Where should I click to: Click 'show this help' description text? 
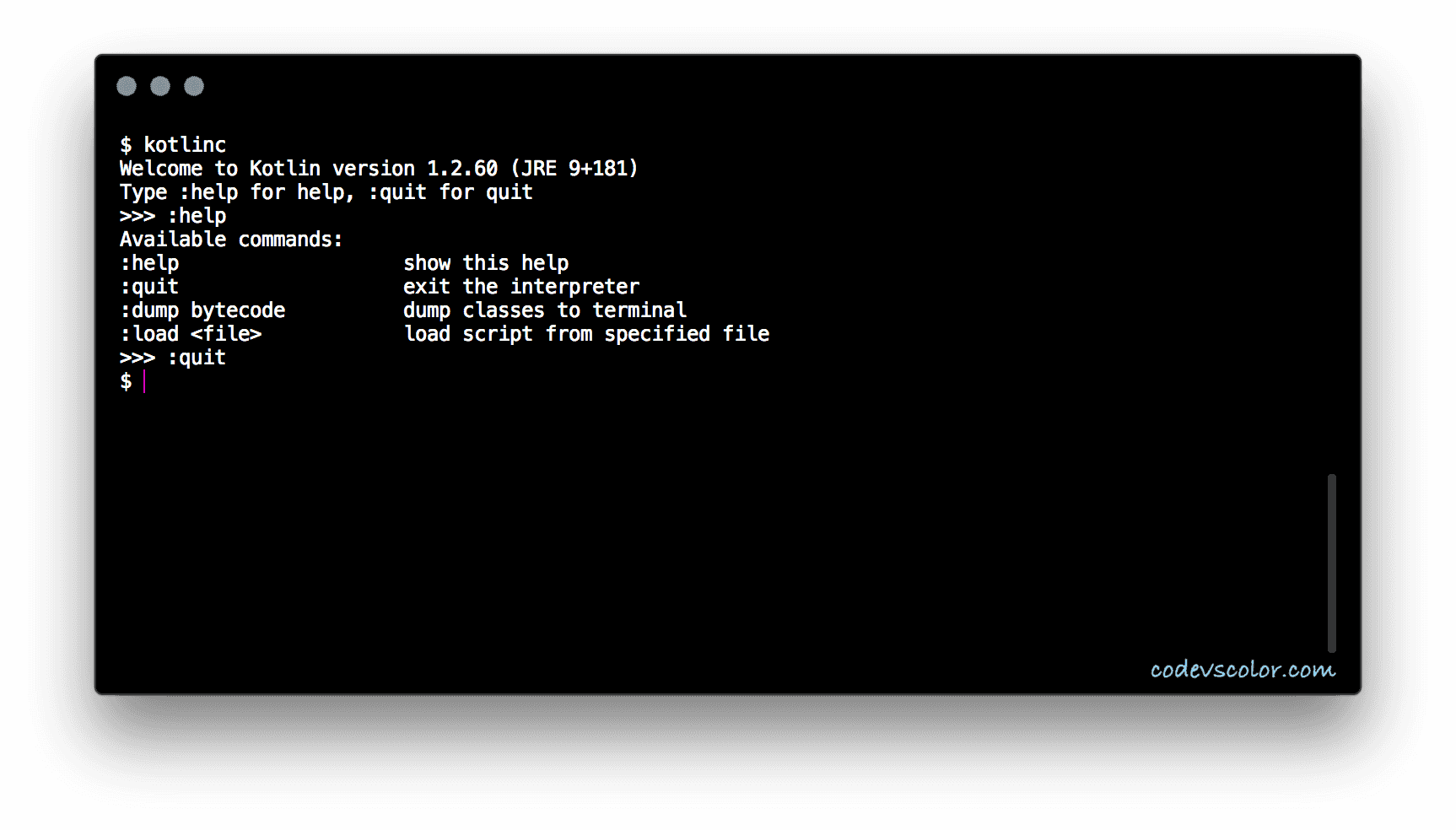click(486, 263)
